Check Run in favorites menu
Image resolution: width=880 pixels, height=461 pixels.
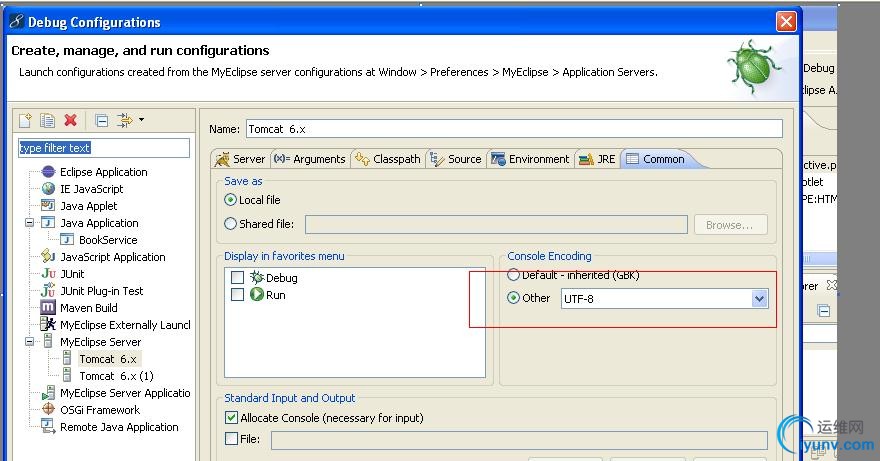(x=237, y=294)
